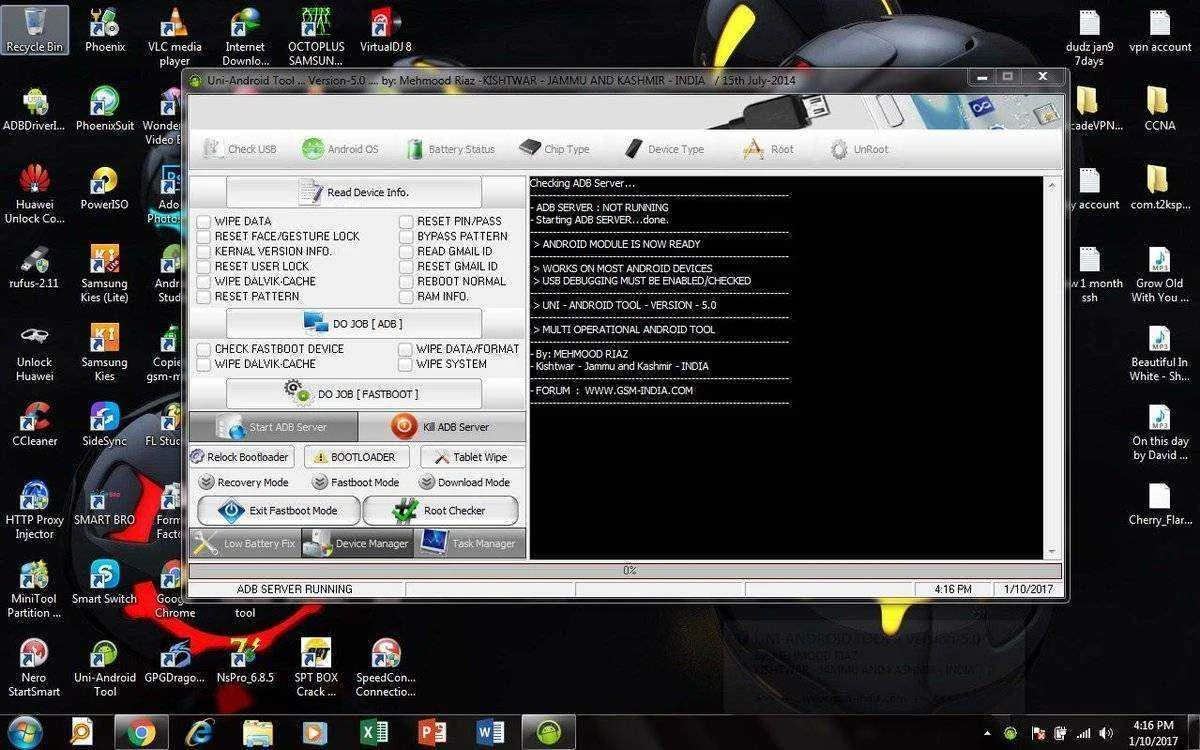Click Relock Bootloader
Screen dimensions: 1200x750
[x=240, y=457]
